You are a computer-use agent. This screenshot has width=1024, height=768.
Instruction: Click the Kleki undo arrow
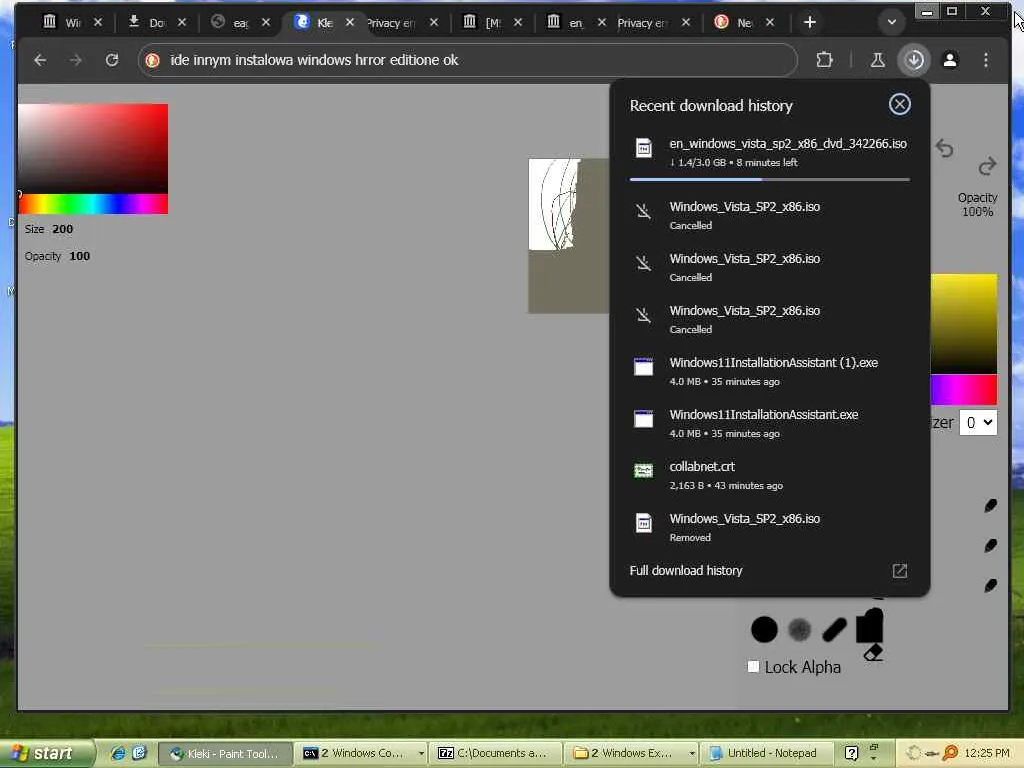coord(944,148)
